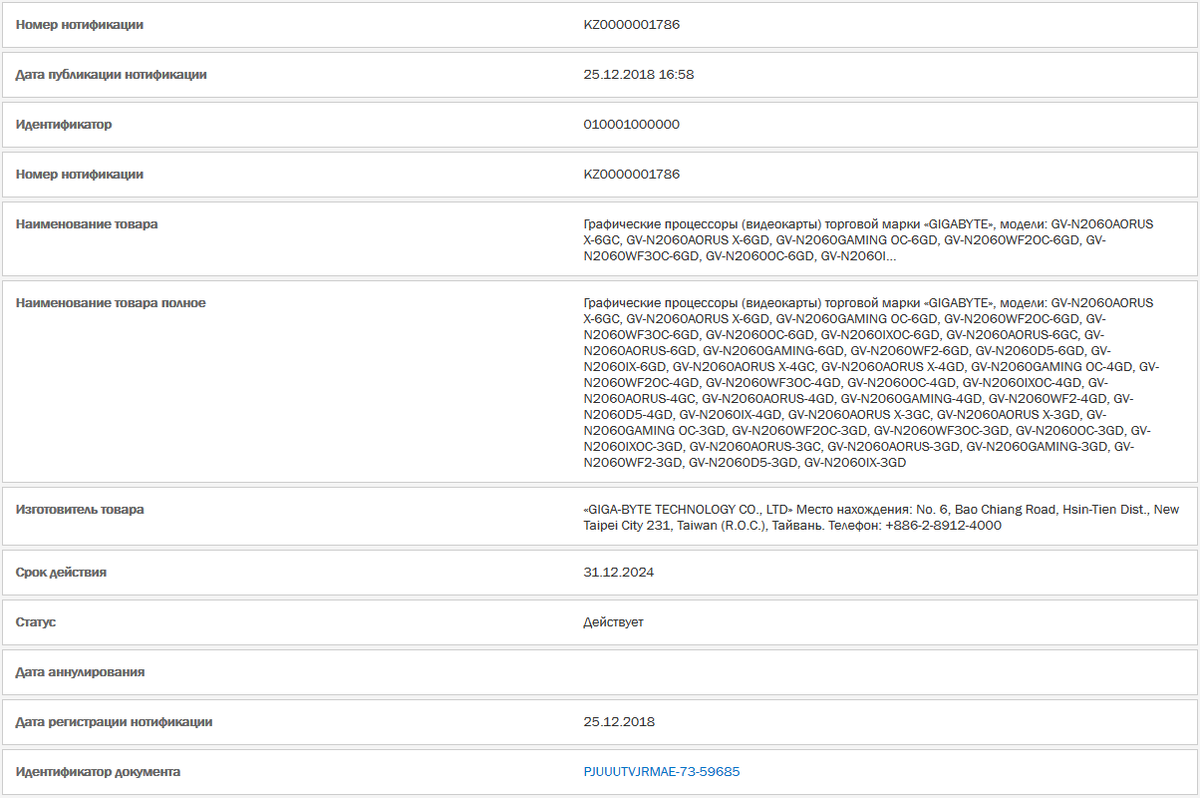The height and width of the screenshot is (798, 1200).
Task: Click the Изготовитель товара label
Action: [x=80, y=510]
